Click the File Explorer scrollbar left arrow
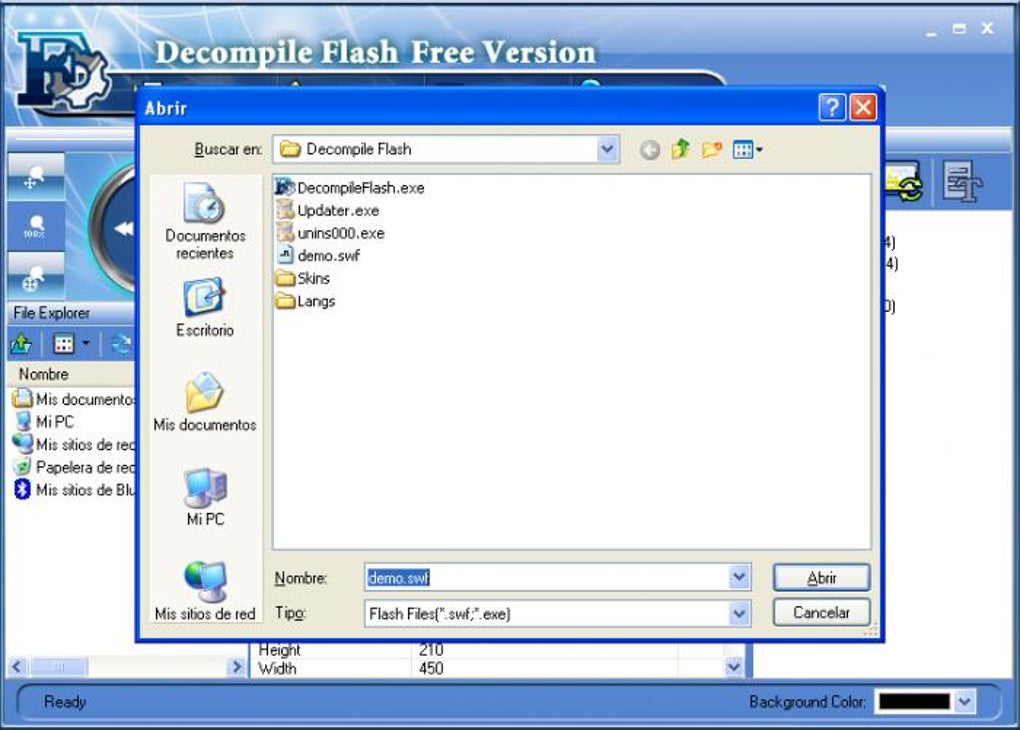Viewport: 1020px width, 730px height. (18, 667)
